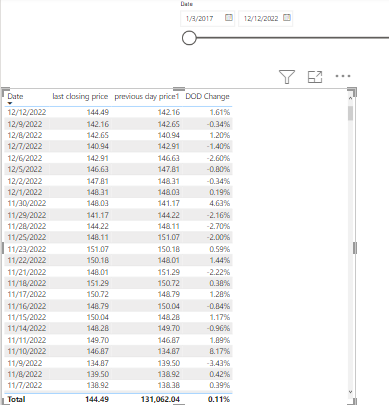Screen dimensions: 389x405
Task: Select the 12/1/2022 date cell
Action: coord(25,192)
